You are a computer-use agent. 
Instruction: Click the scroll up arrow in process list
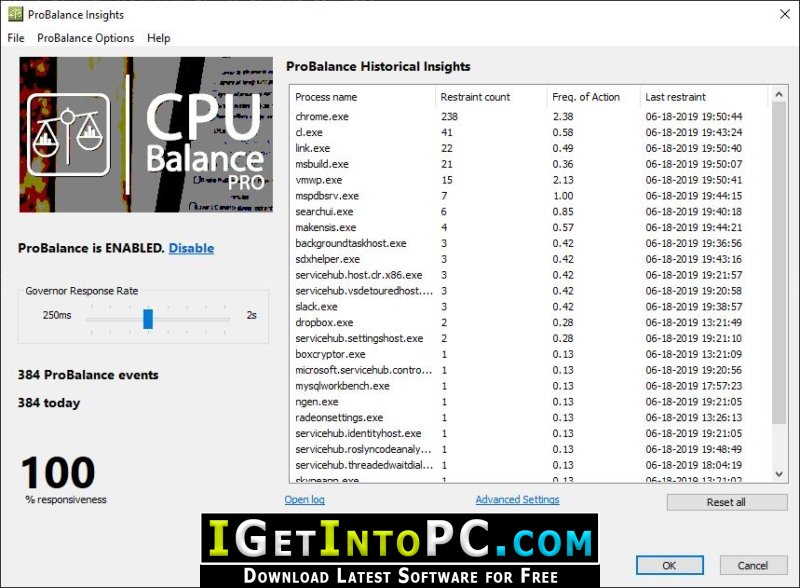point(779,94)
